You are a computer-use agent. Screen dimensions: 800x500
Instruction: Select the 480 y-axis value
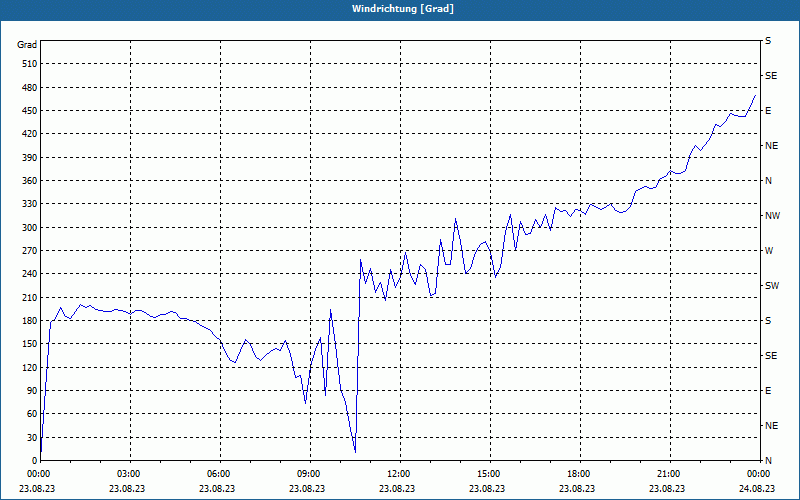tap(30, 88)
